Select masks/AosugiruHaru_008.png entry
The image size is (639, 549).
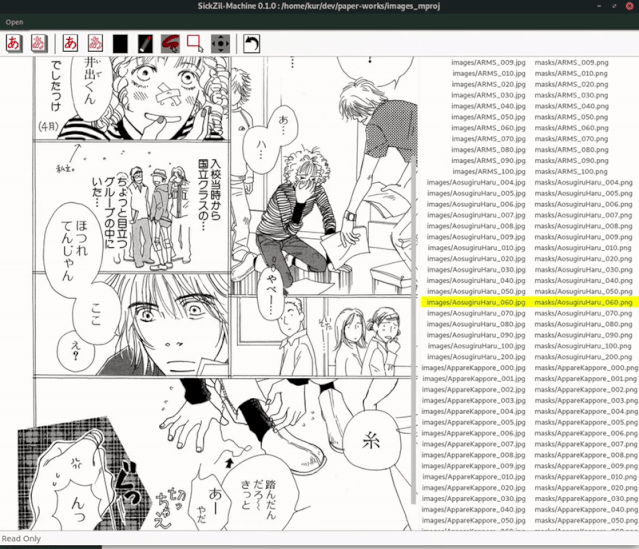tap(584, 226)
